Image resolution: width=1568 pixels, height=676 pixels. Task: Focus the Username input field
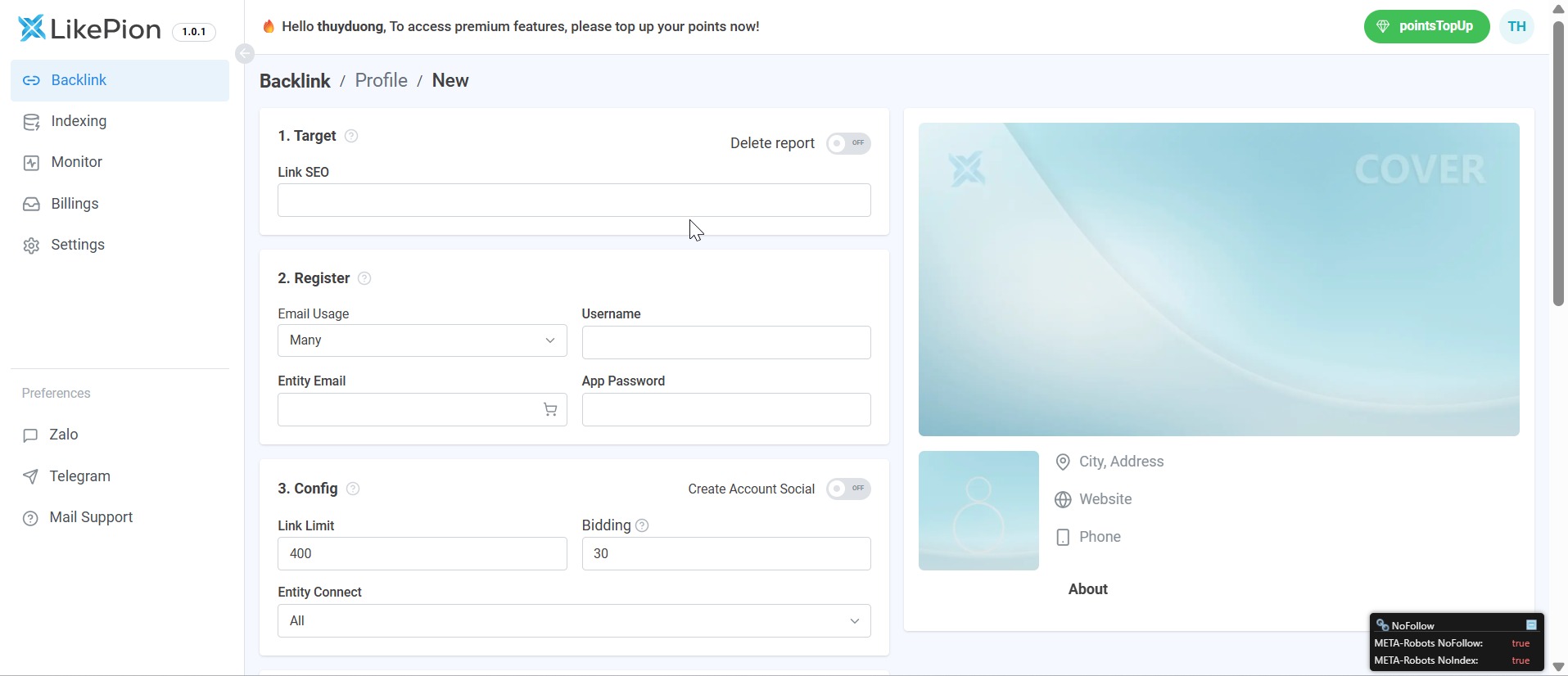tap(726, 342)
